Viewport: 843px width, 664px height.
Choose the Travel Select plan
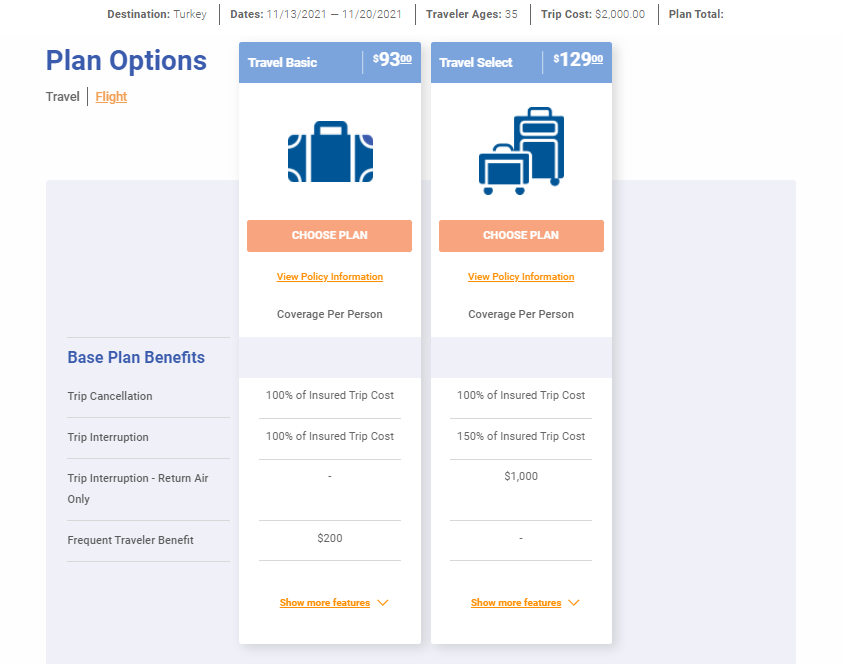coord(521,235)
